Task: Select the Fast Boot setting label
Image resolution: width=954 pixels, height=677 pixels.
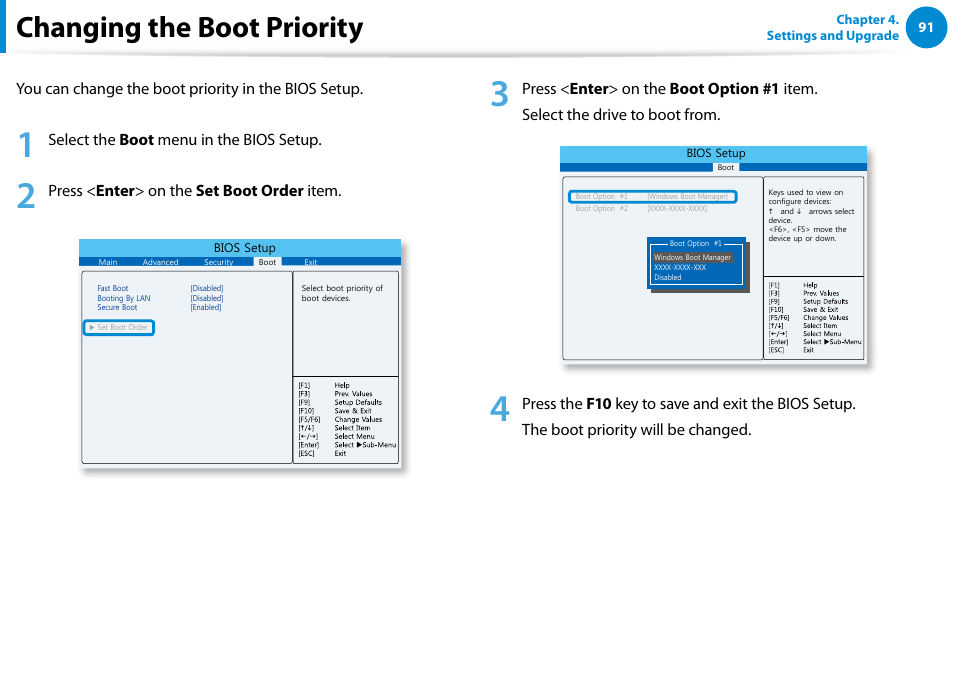Action: [113, 288]
